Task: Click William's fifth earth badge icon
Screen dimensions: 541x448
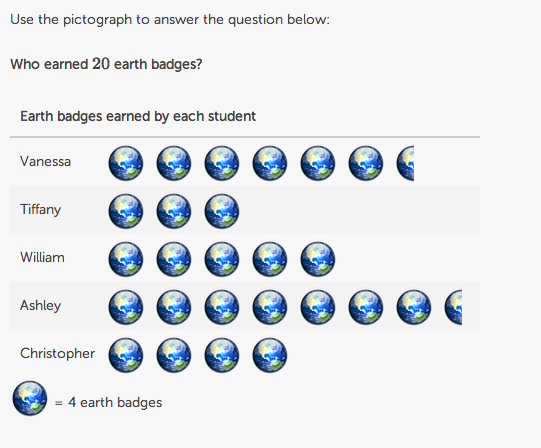Action: click(x=317, y=259)
